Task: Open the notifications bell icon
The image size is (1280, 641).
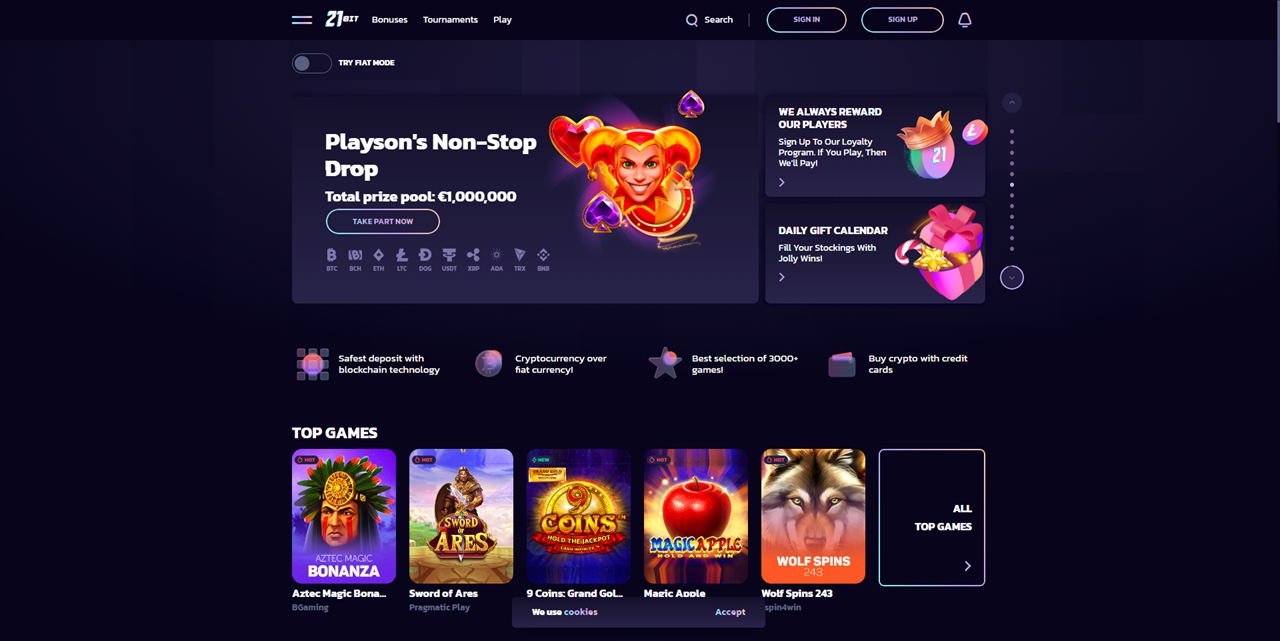Action: [965, 20]
